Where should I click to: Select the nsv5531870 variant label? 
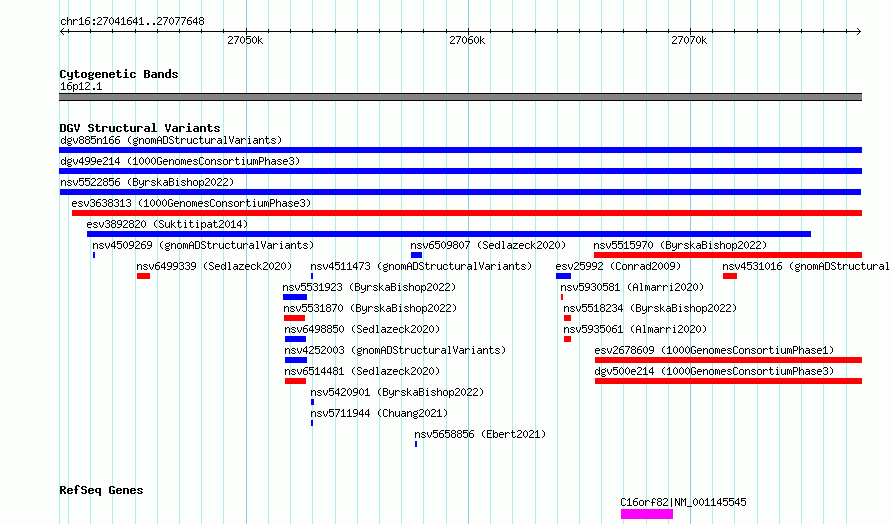tap(371, 308)
